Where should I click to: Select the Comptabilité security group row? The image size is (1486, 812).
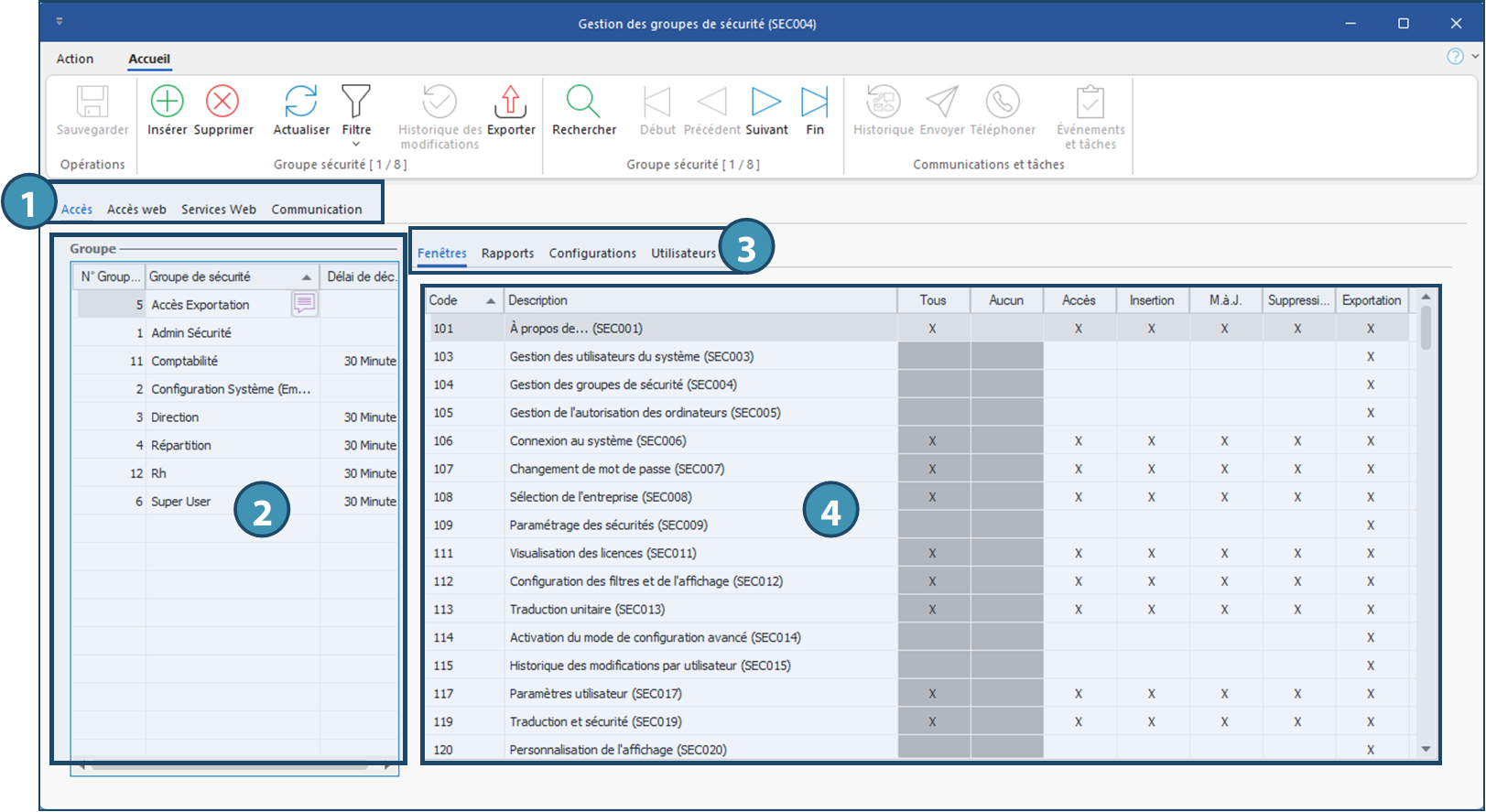coord(185,362)
